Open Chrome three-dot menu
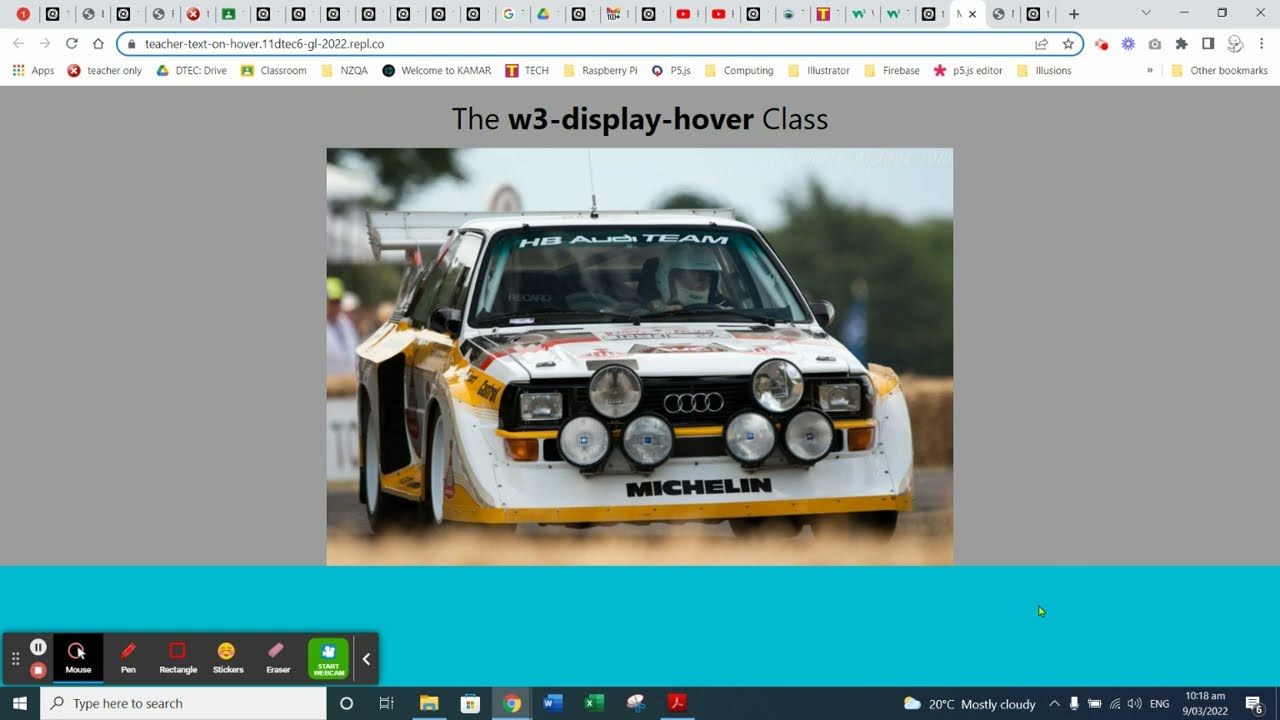 1262,44
